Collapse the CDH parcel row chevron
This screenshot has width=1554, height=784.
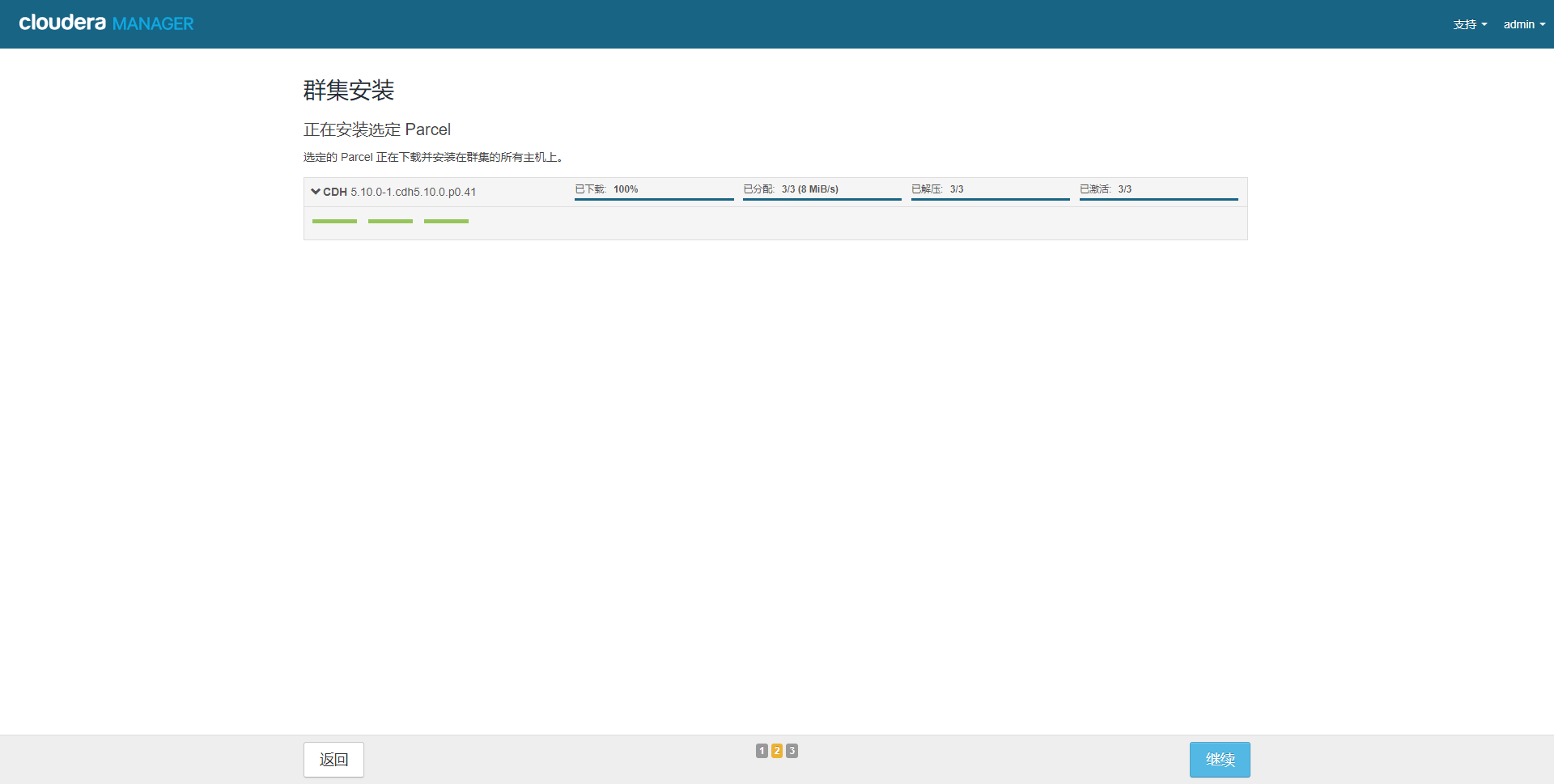(x=316, y=192)
